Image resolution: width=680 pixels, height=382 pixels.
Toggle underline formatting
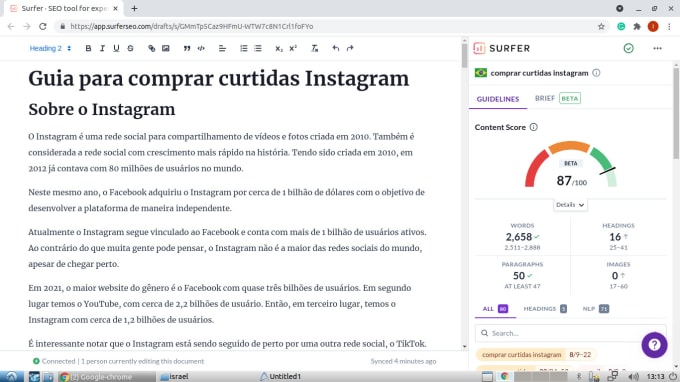click(116, 48)
